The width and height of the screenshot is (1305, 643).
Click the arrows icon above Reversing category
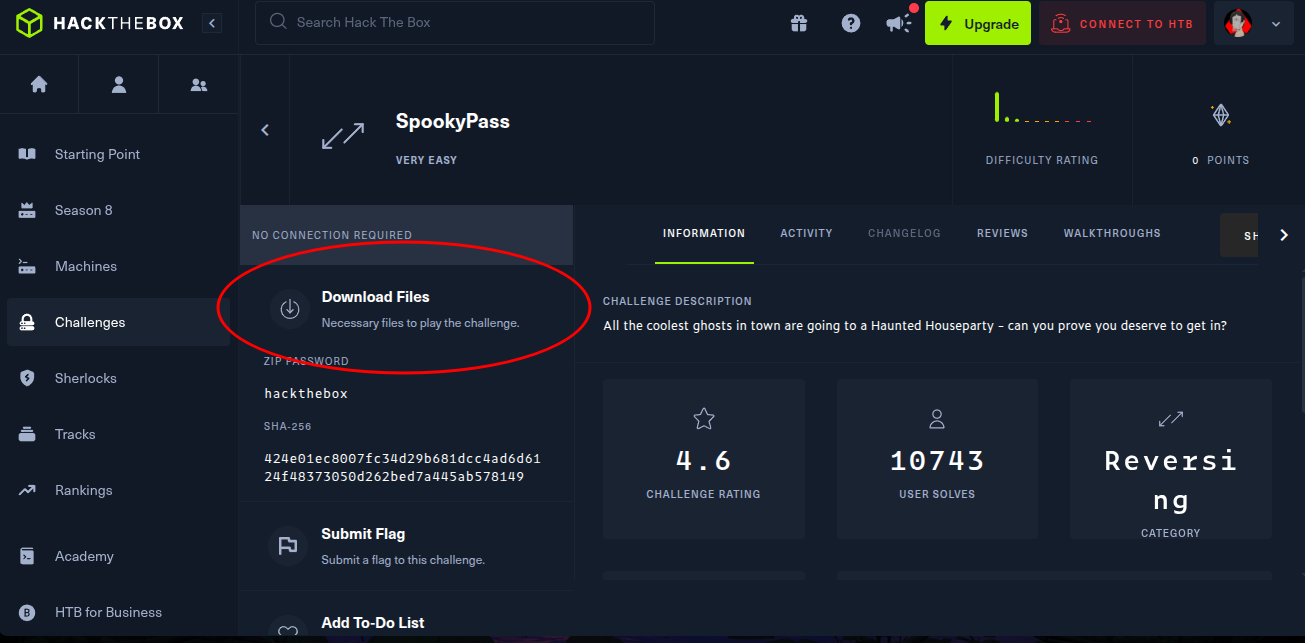(x=1171, y=419)
